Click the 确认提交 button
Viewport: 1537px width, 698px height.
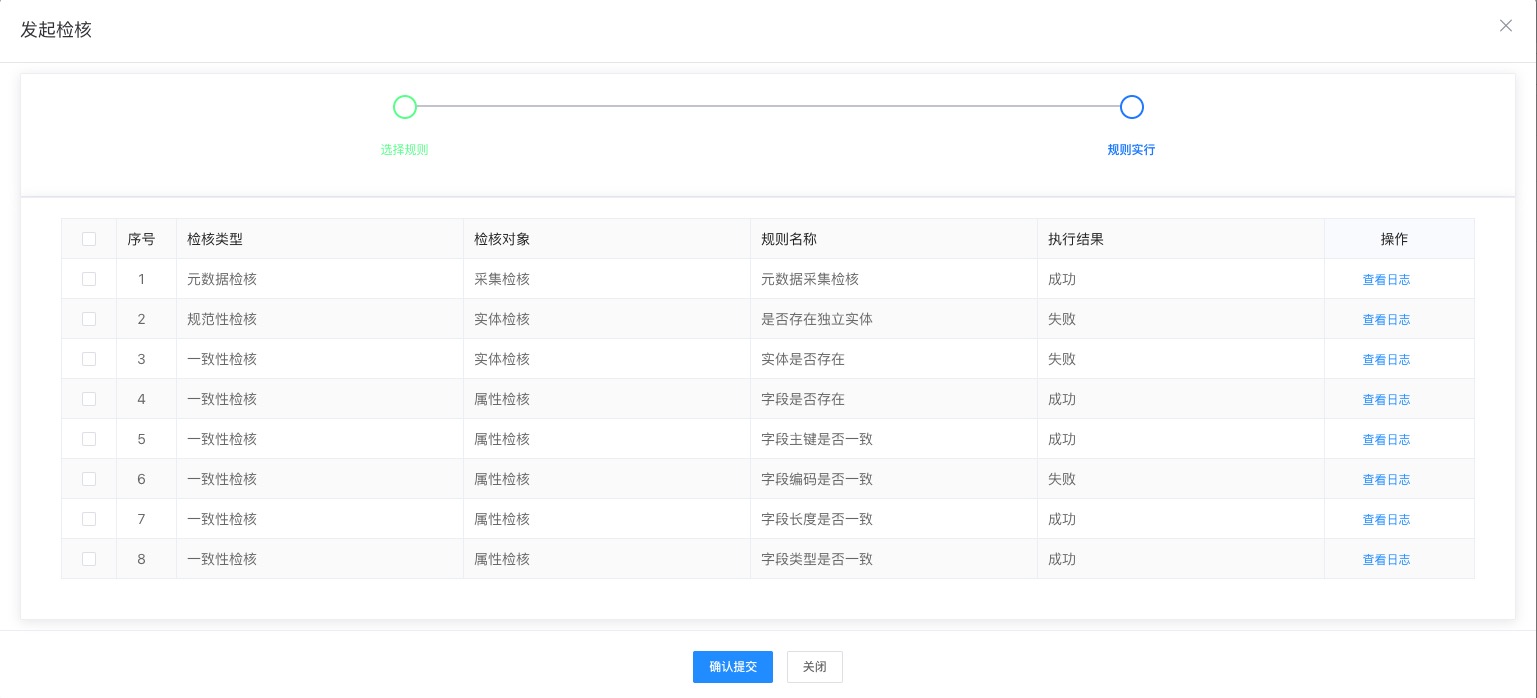tap(733, 667)
